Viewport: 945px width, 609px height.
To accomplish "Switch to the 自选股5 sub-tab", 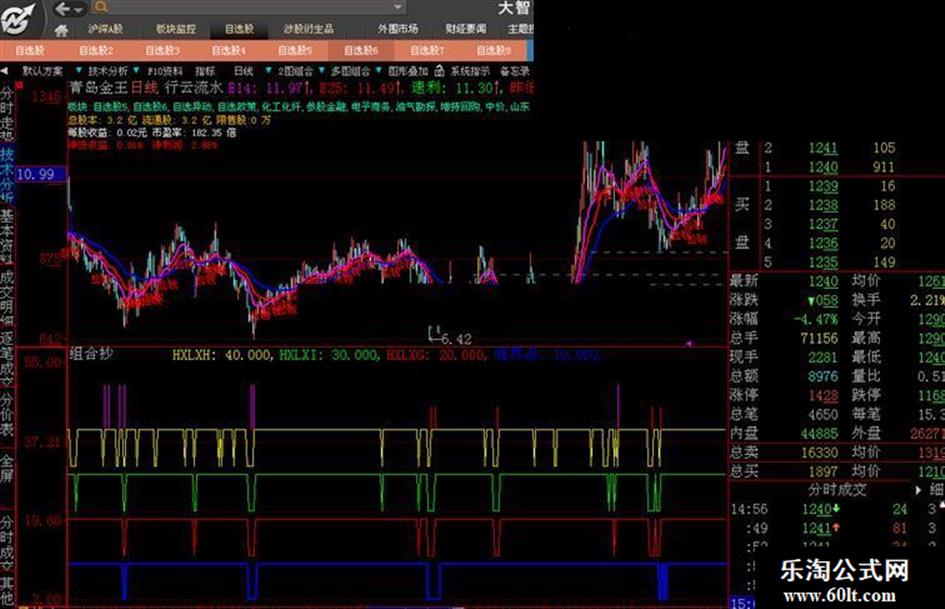I will [x=295, y=51].
